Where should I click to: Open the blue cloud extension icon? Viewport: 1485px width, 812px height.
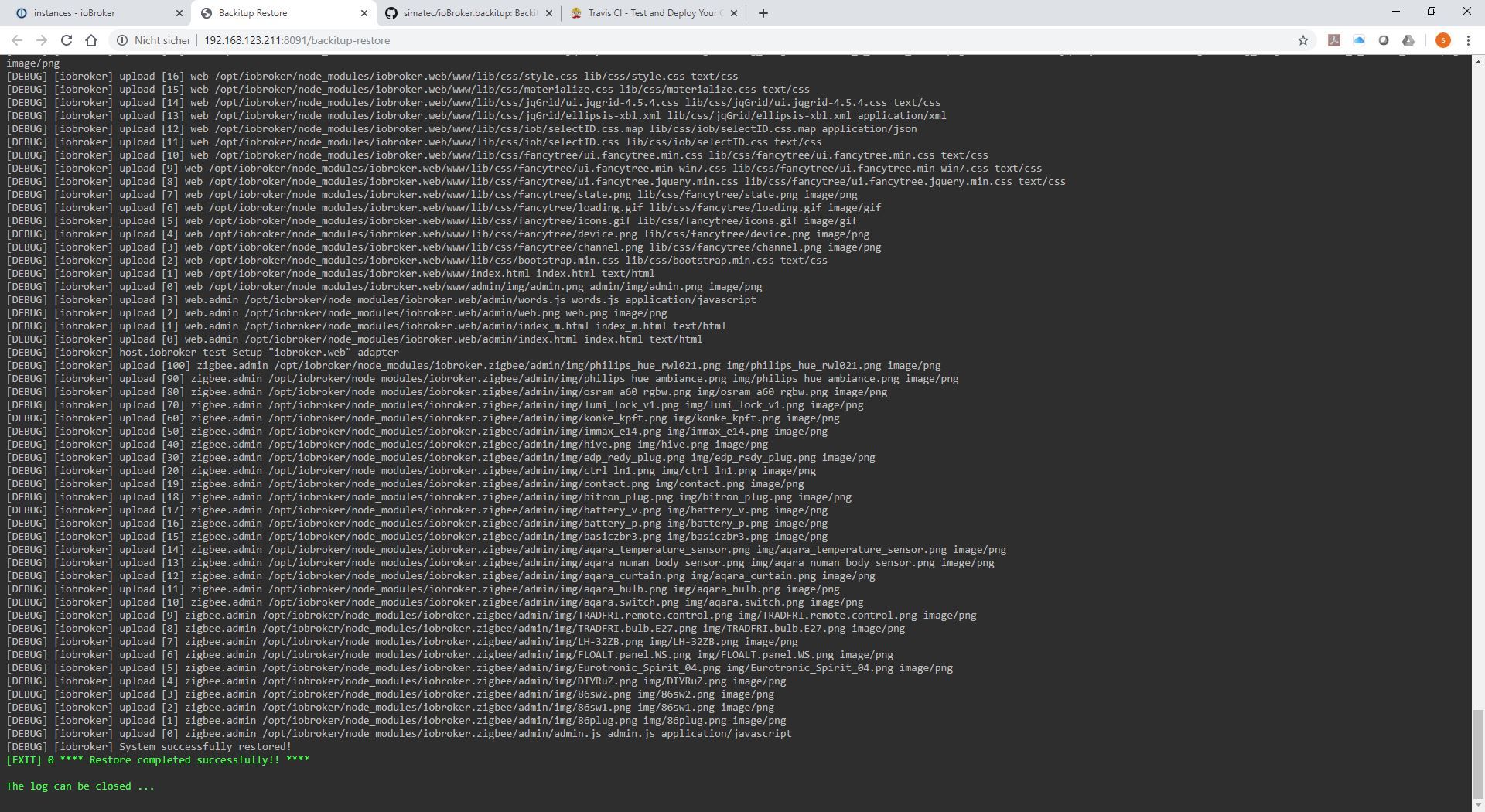click(x=1359, y=40)
